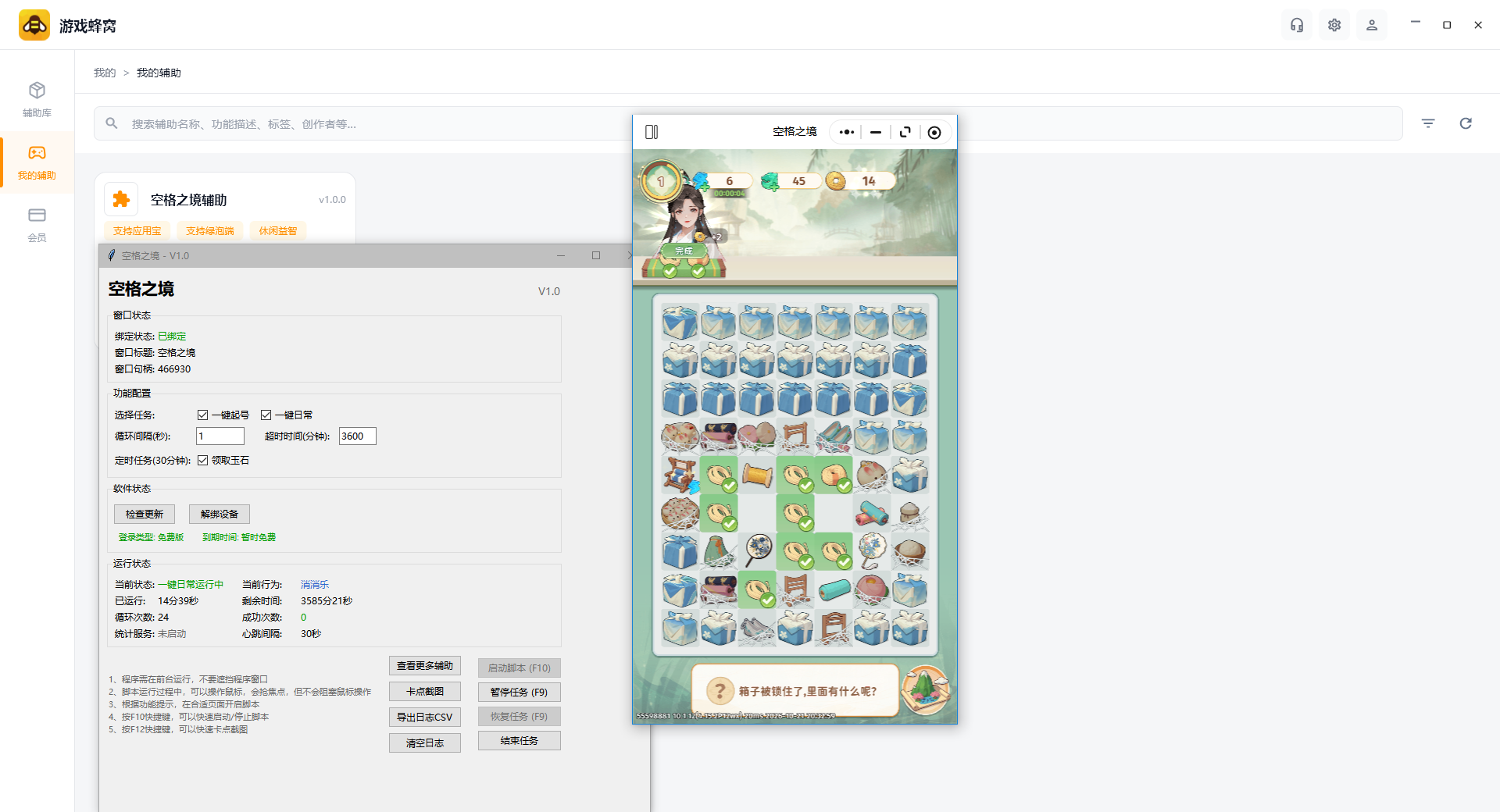Viewport: 1500px width, 812px height.
Task: Click the 休闲益智 tag
Action: [x=278, y=231]
